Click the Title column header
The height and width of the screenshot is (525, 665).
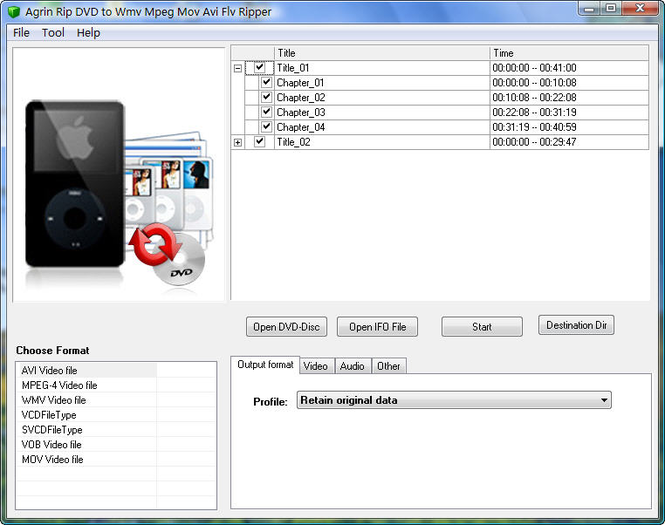(x=382, y=53)
